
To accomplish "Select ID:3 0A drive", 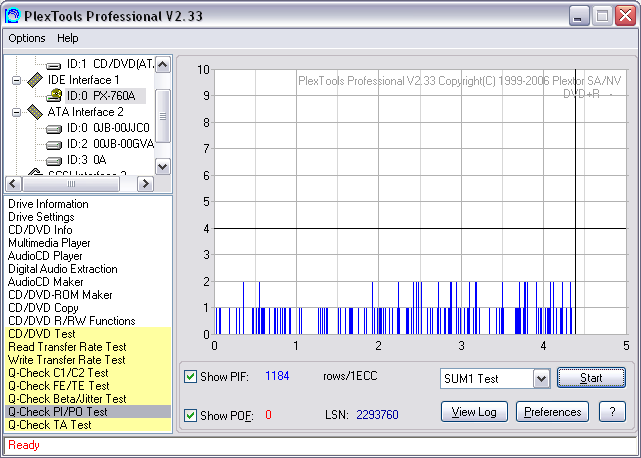I will tap(87, 160).
